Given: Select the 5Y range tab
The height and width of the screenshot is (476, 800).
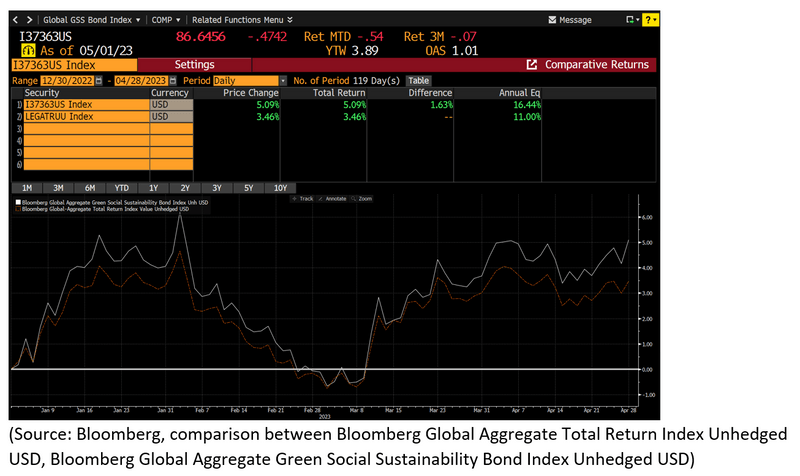Looking at the screenshot, I should pos(248,188).
